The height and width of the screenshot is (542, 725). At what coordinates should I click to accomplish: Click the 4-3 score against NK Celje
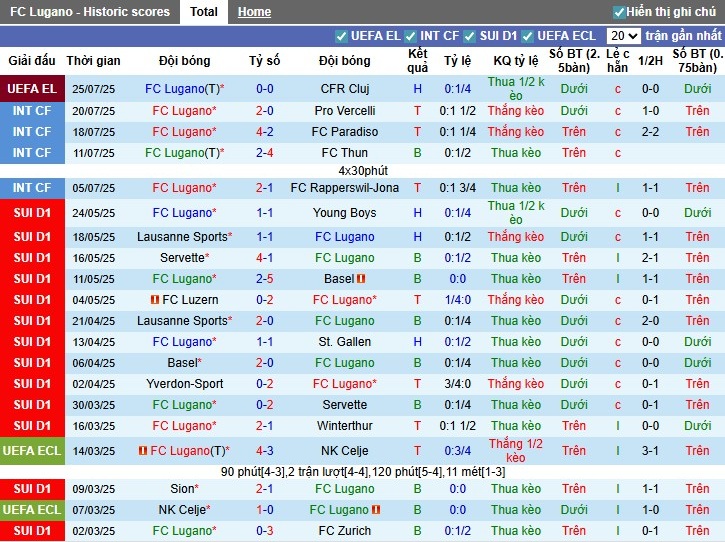264,450
